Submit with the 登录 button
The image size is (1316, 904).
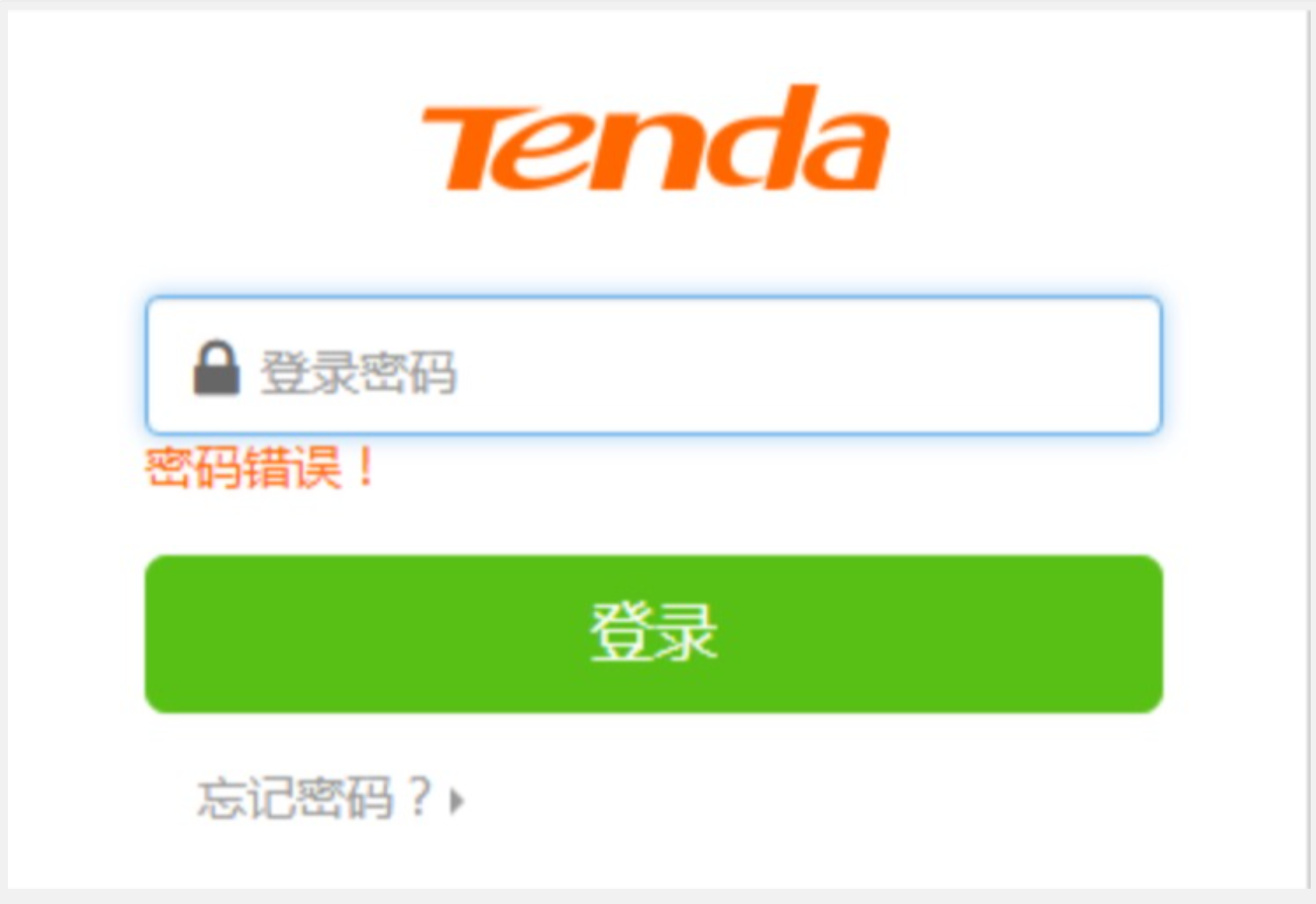(x=654, y=634)
